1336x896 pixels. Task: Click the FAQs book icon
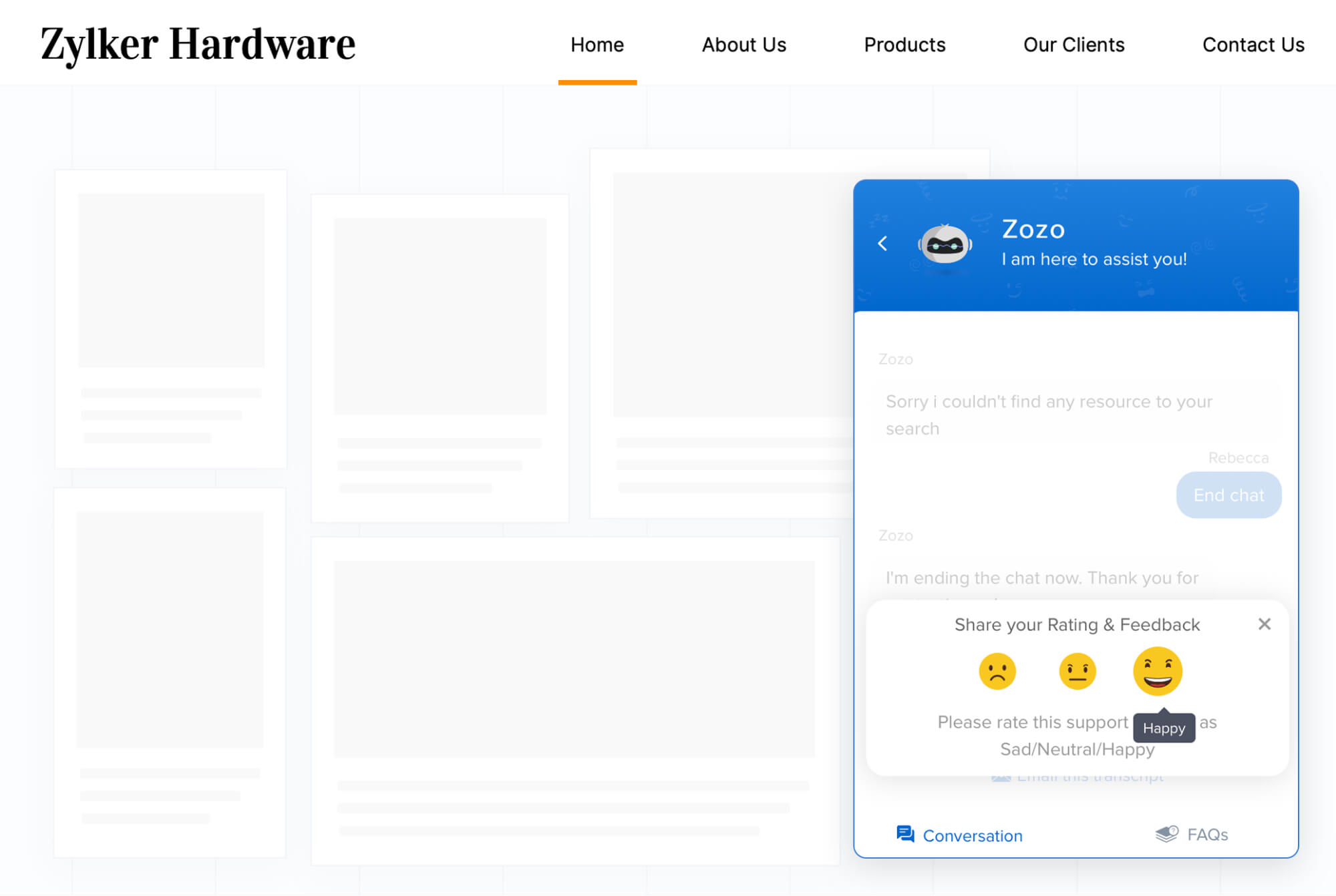point(1166,834)
